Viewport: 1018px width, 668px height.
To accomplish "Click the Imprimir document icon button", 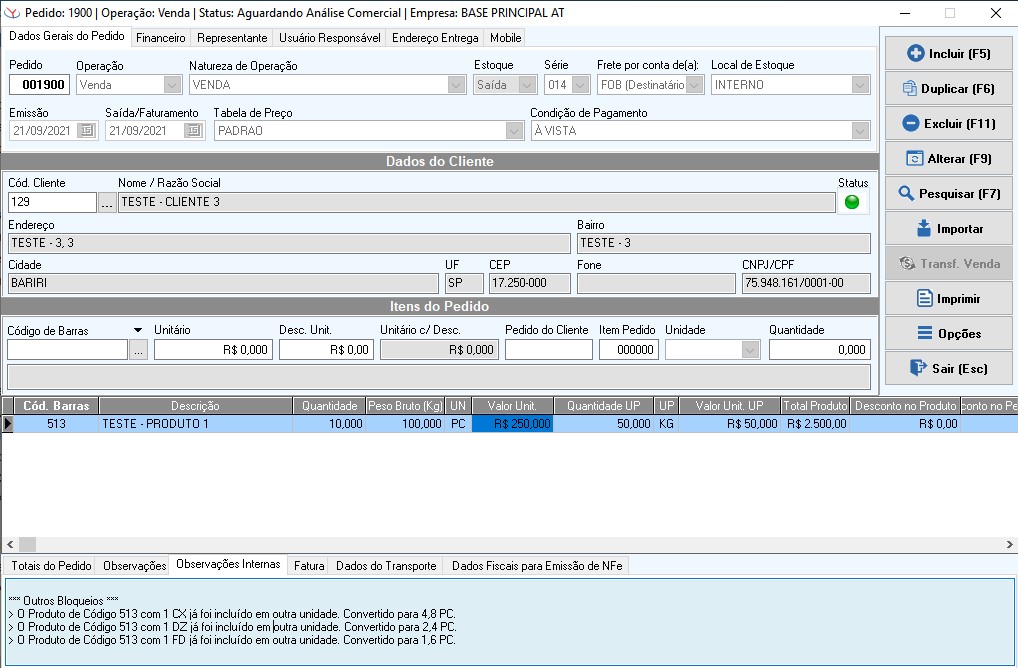I will tap(947, 299).
